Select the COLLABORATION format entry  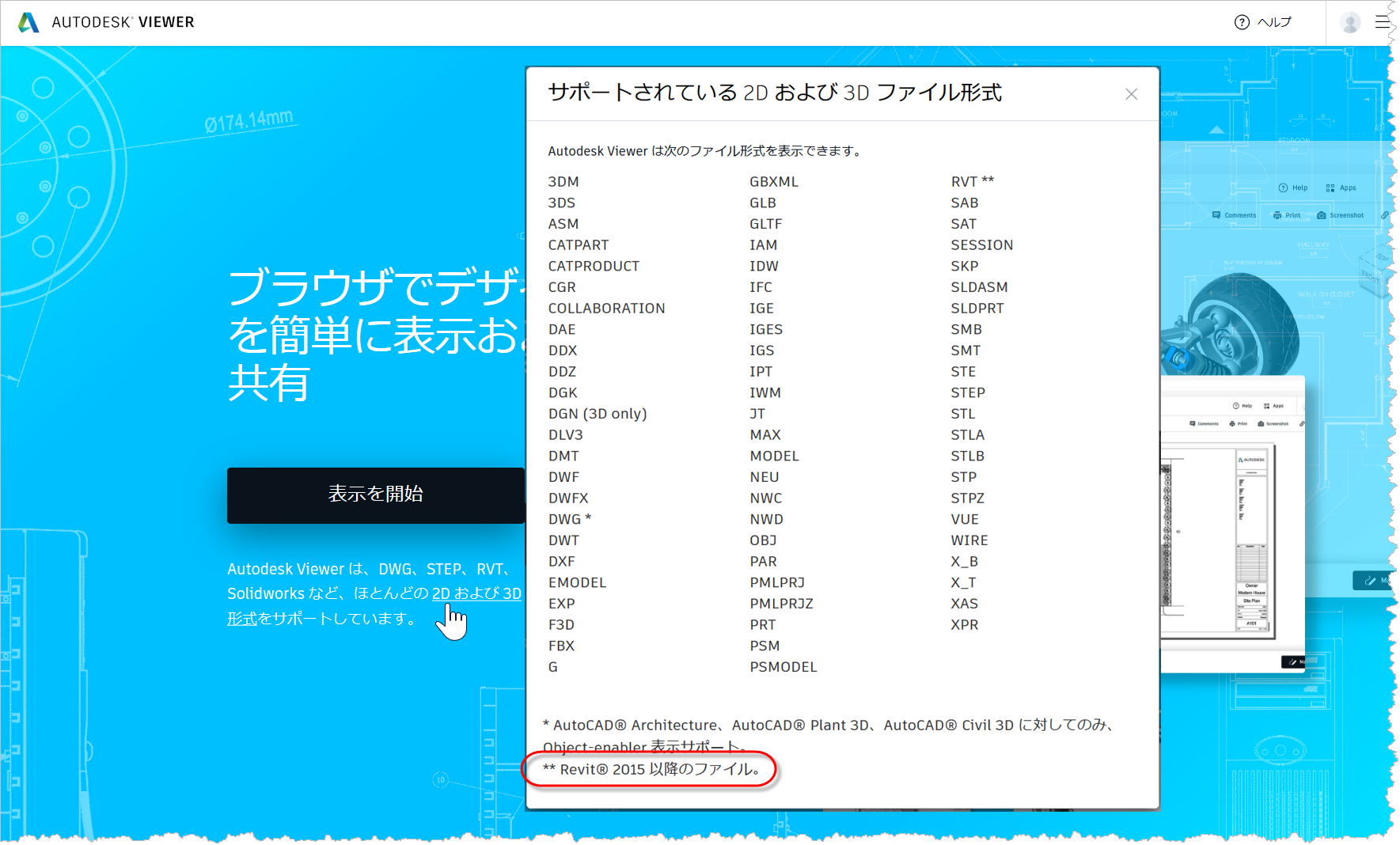[x=606, y=309]
